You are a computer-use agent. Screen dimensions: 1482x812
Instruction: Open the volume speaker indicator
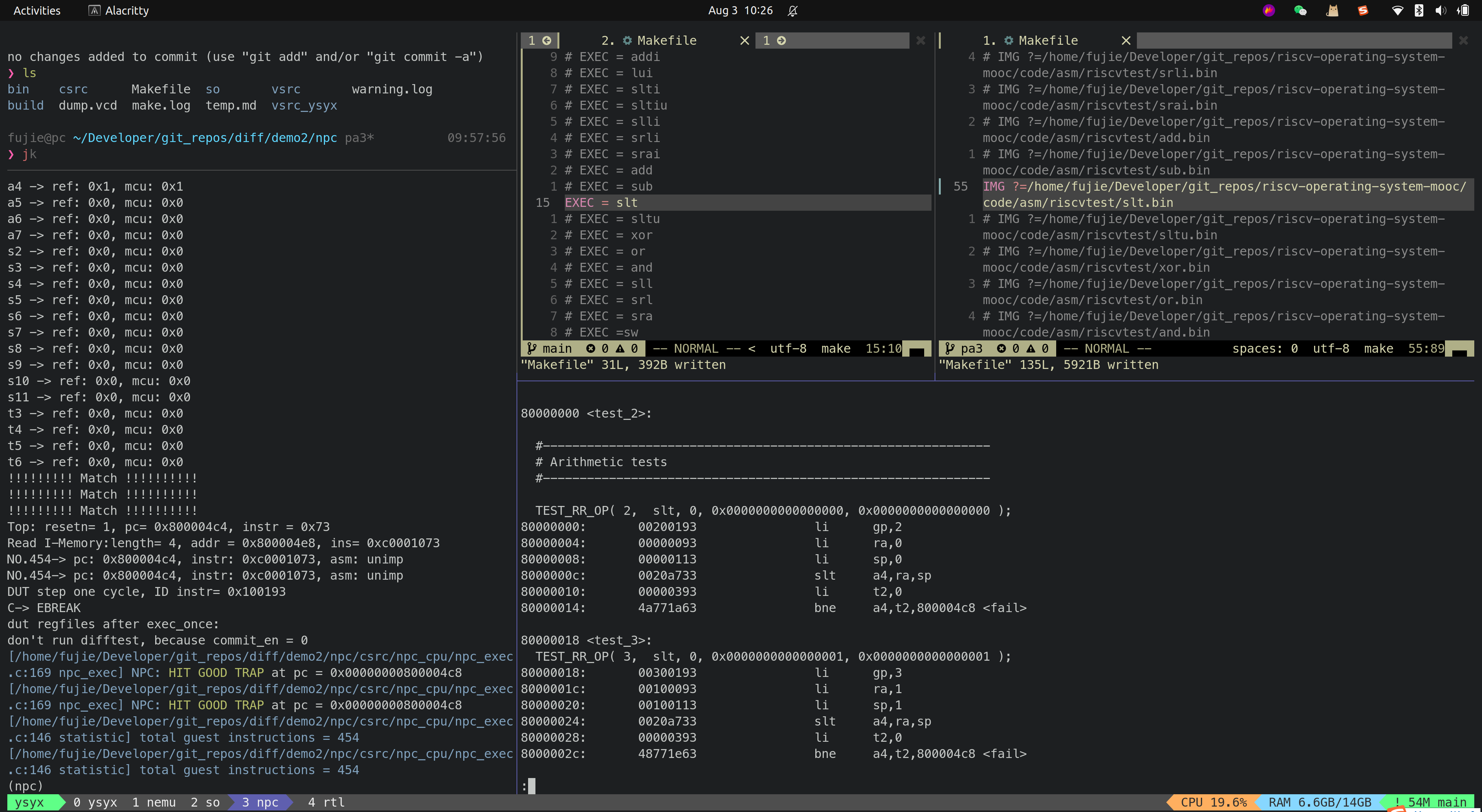(x=1440, y=10)
